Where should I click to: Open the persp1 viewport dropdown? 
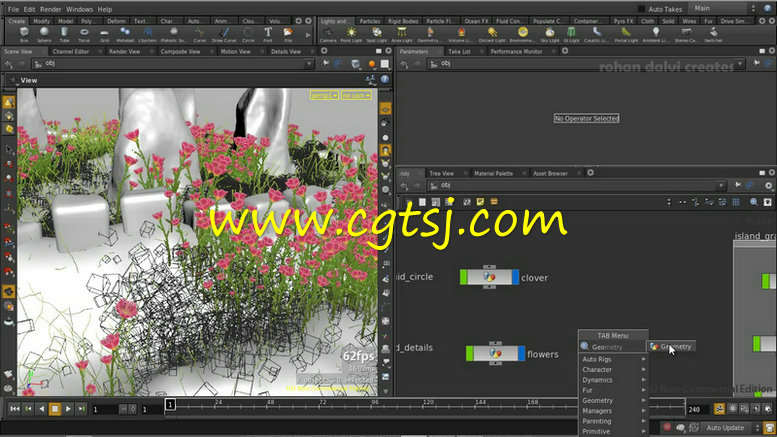(324, 95)
